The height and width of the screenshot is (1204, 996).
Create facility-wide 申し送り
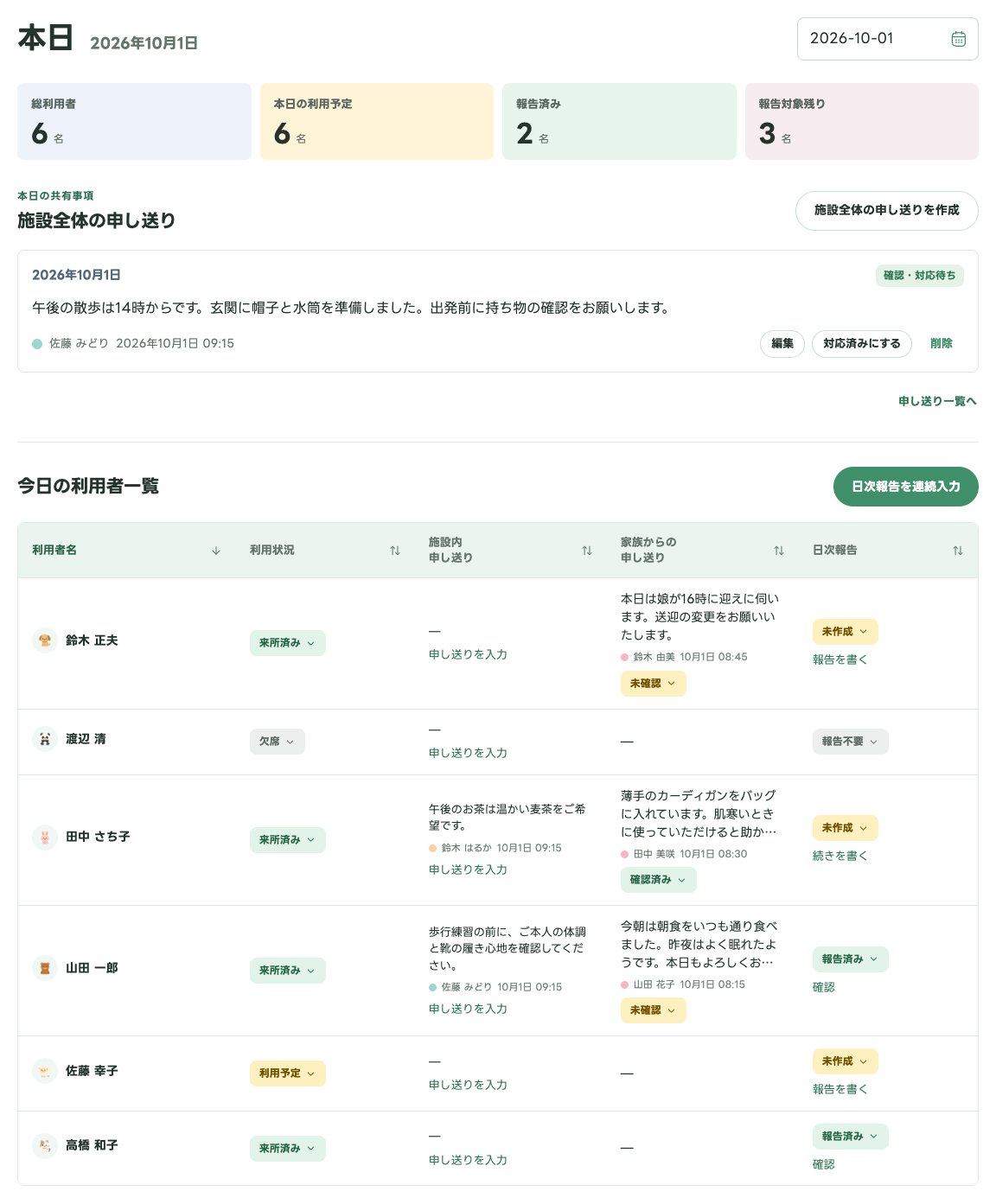click(x=887, y=211)
